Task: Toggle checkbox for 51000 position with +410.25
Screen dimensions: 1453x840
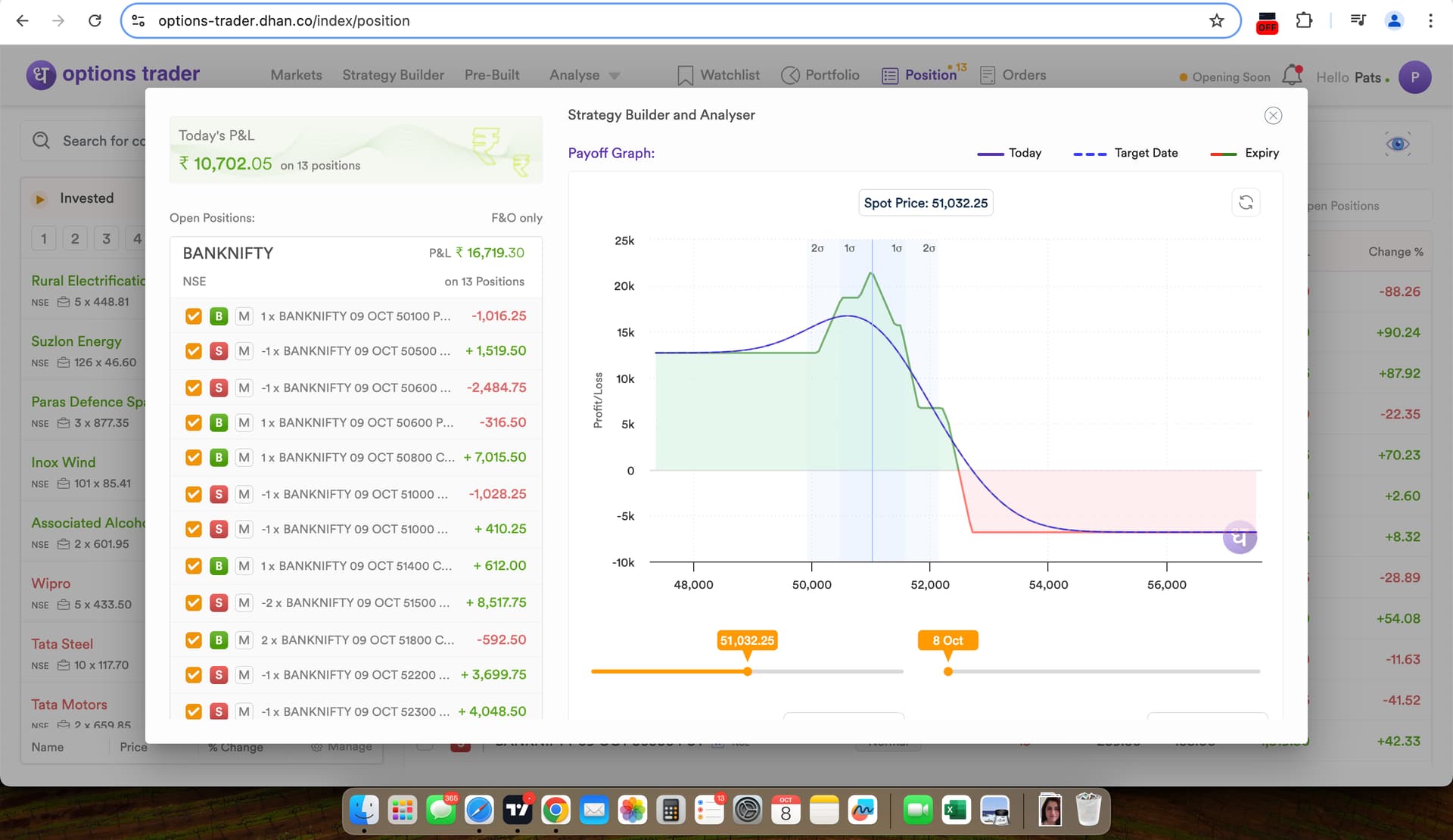Action: tap(194, 529)
